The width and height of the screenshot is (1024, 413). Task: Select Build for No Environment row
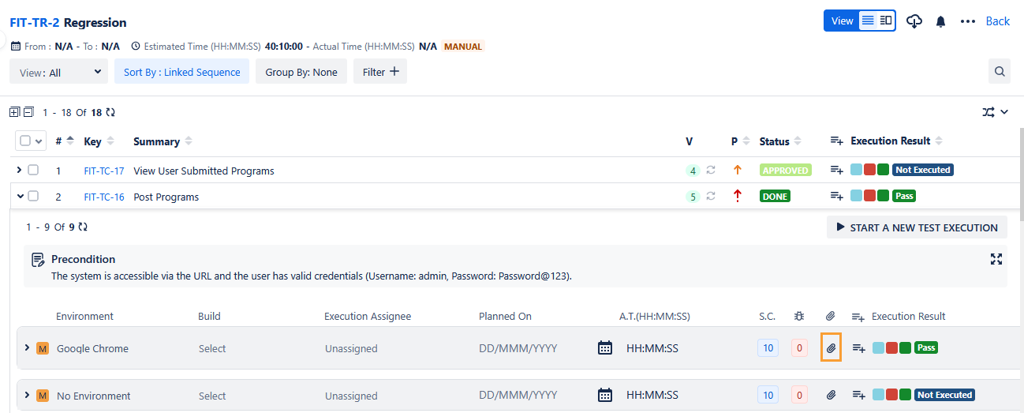(x=212, y=396)
